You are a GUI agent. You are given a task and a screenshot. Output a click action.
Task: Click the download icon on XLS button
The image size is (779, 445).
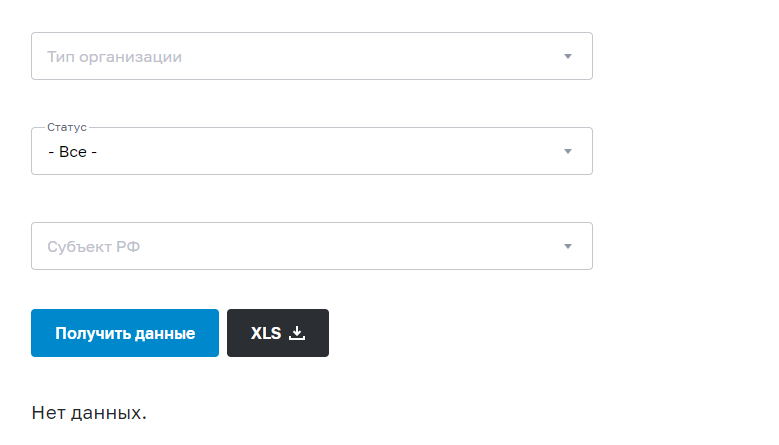coord(297,333)
